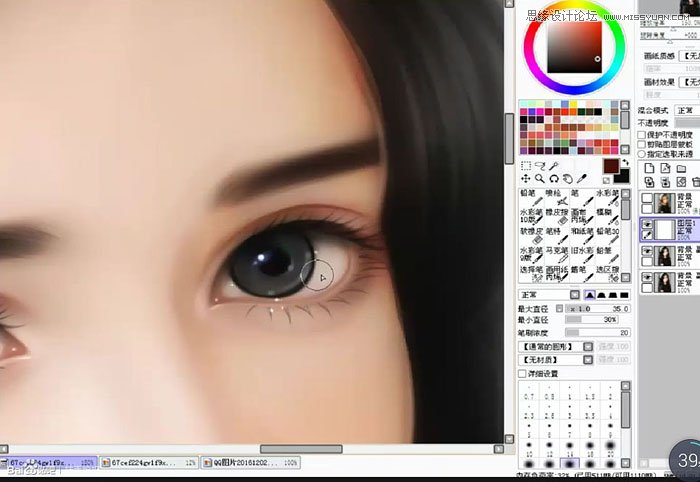Select the sharpest brush edge shape
The width and height of the screenshot is (700, 482).
(x=590, y=295)
